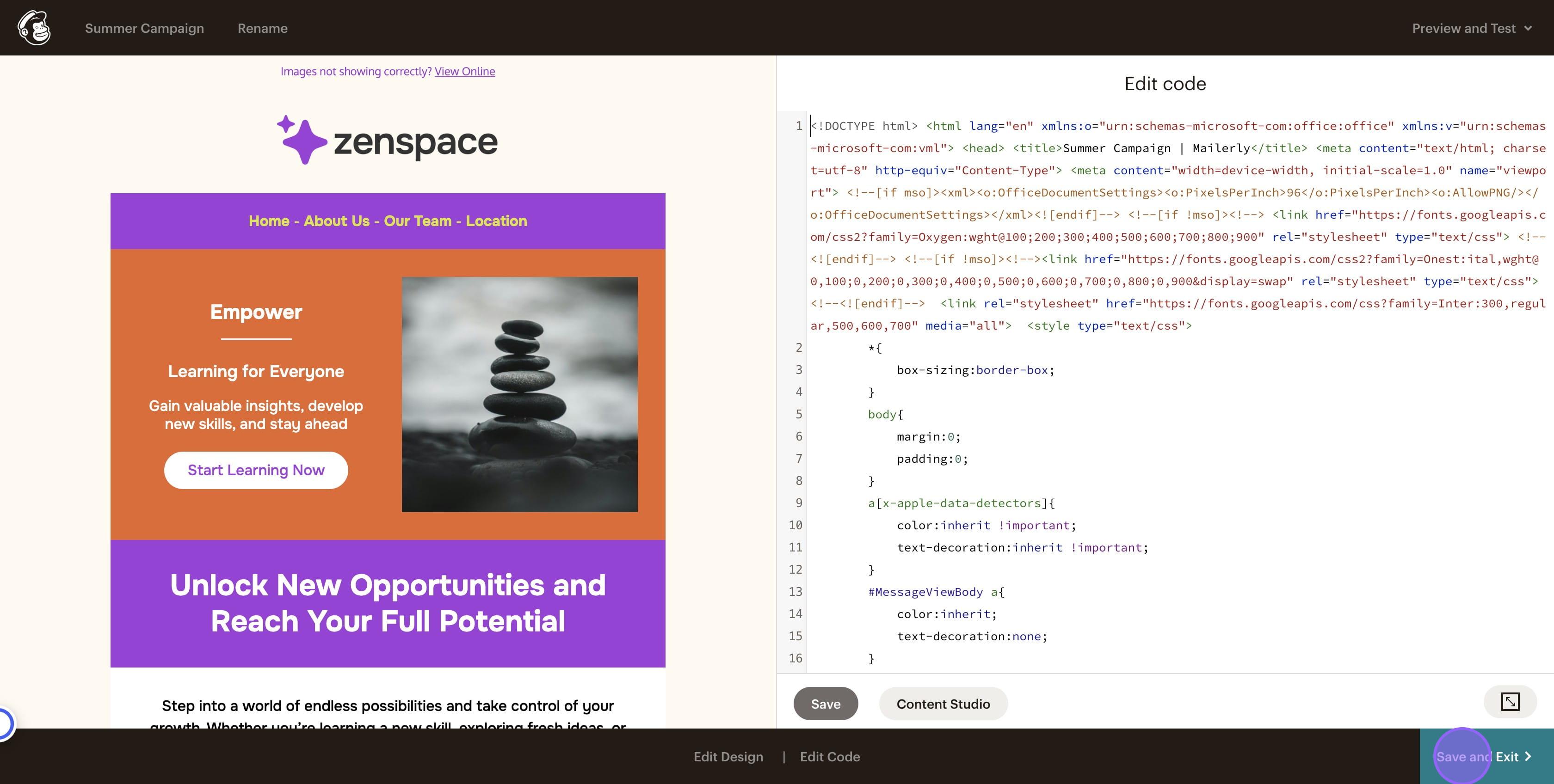Click the stacked stones image
Screen dimensions: 1554x784
click(519, 394)
